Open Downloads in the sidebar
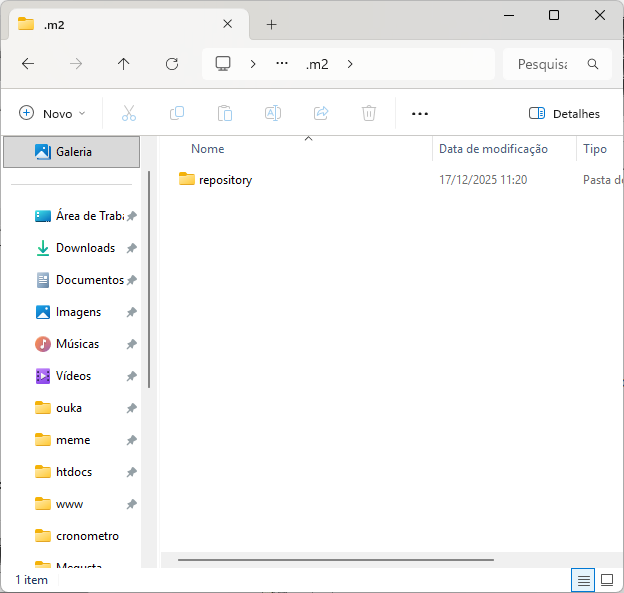The height and width of the screenshot is (593, 624). (85, 248)
